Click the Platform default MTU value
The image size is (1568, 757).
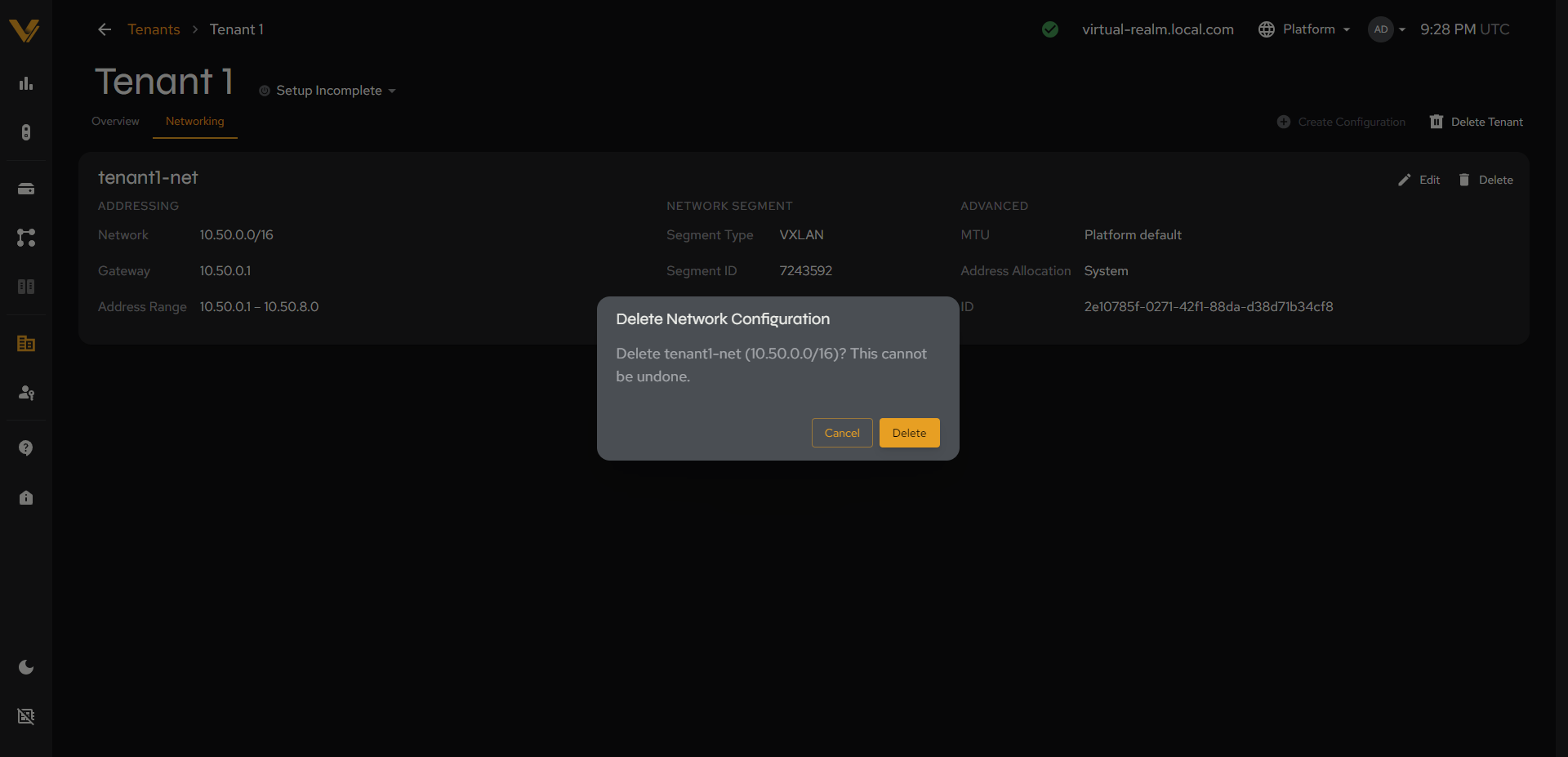pyautogui.click(x=1133, y=234)
